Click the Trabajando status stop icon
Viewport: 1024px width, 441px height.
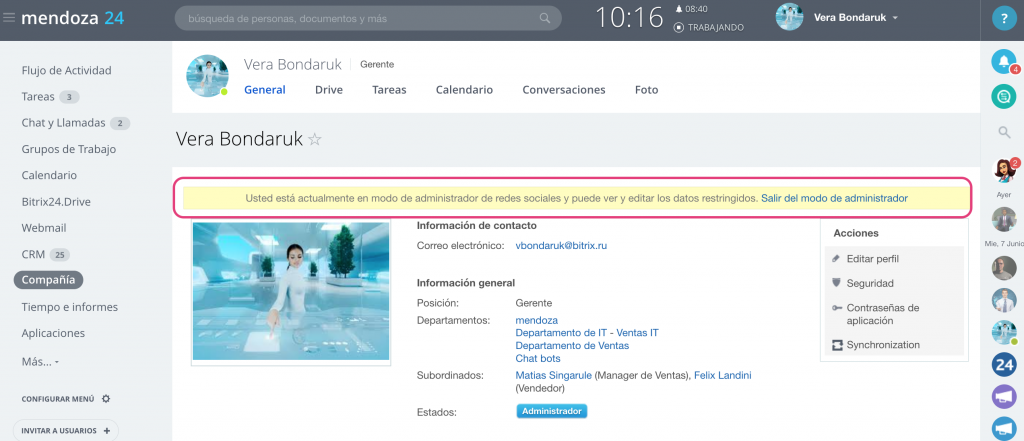[x=679, y=27]
